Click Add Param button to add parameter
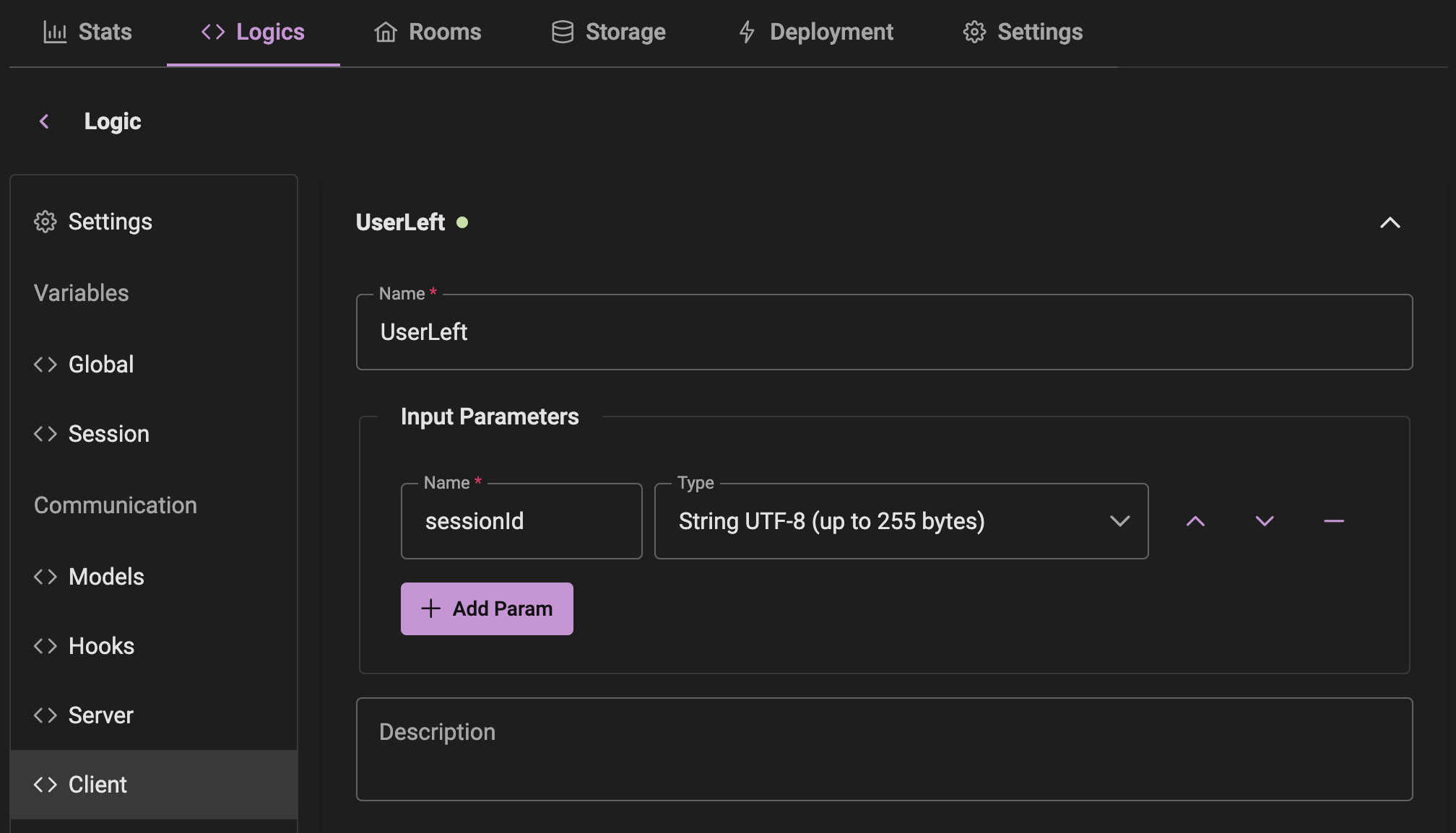The height and width of the screenshot is (833, 1456). pyautogui.click(x=487, y=608)
